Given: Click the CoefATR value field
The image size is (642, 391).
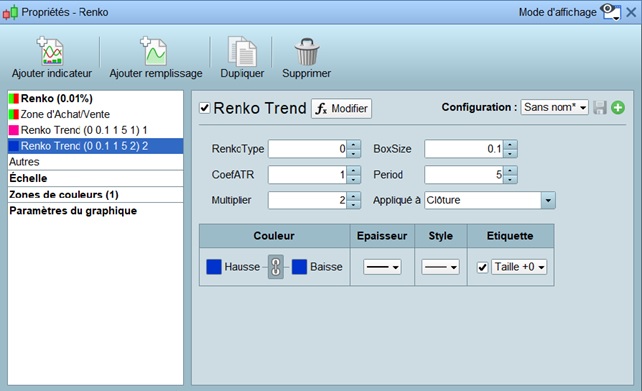Looking at the screenshot, I should click(x=307, y=175).
